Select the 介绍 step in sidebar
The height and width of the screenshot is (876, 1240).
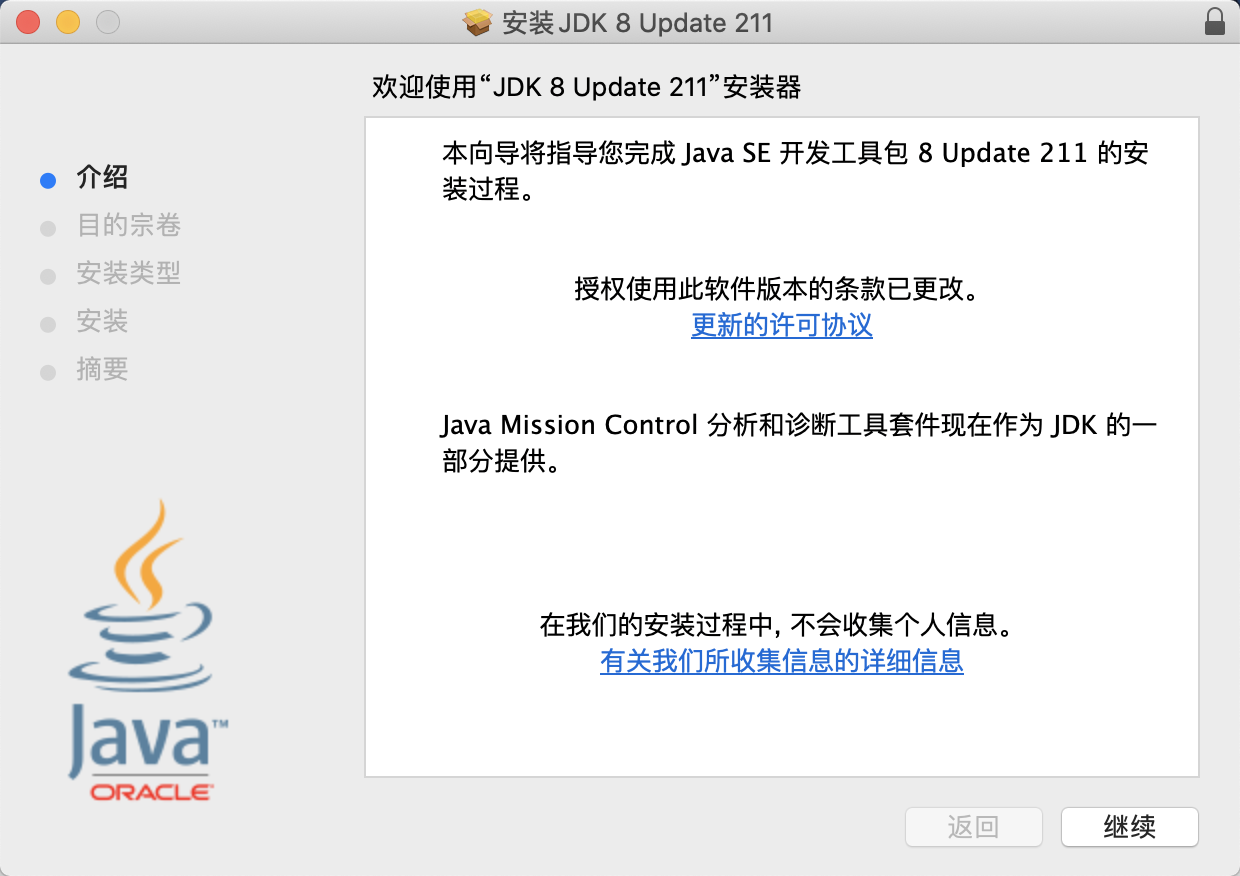[x=102, y=178]
